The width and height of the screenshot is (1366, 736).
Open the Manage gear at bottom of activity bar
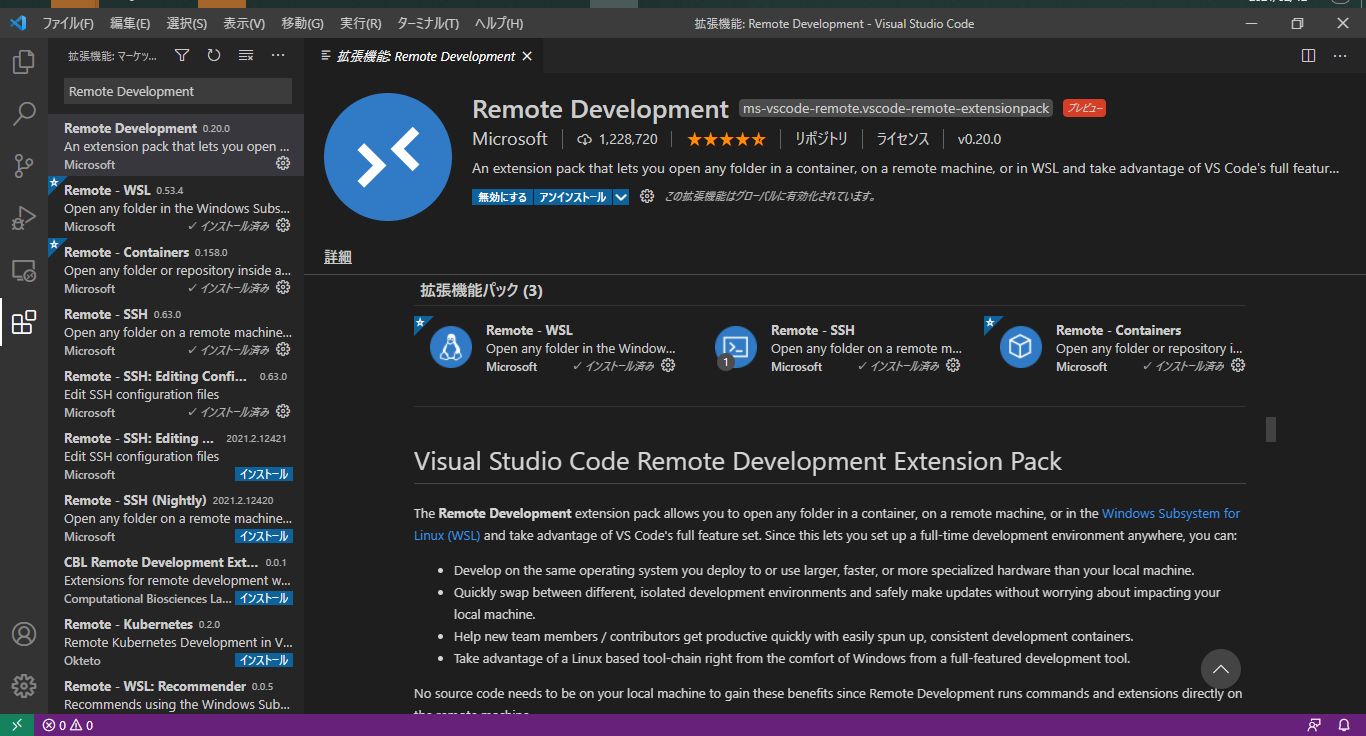(x=24, y=685)
